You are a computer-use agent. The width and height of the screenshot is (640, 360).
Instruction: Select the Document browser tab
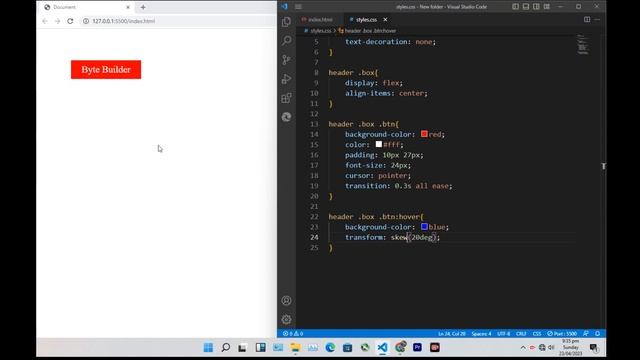[87, 7]
